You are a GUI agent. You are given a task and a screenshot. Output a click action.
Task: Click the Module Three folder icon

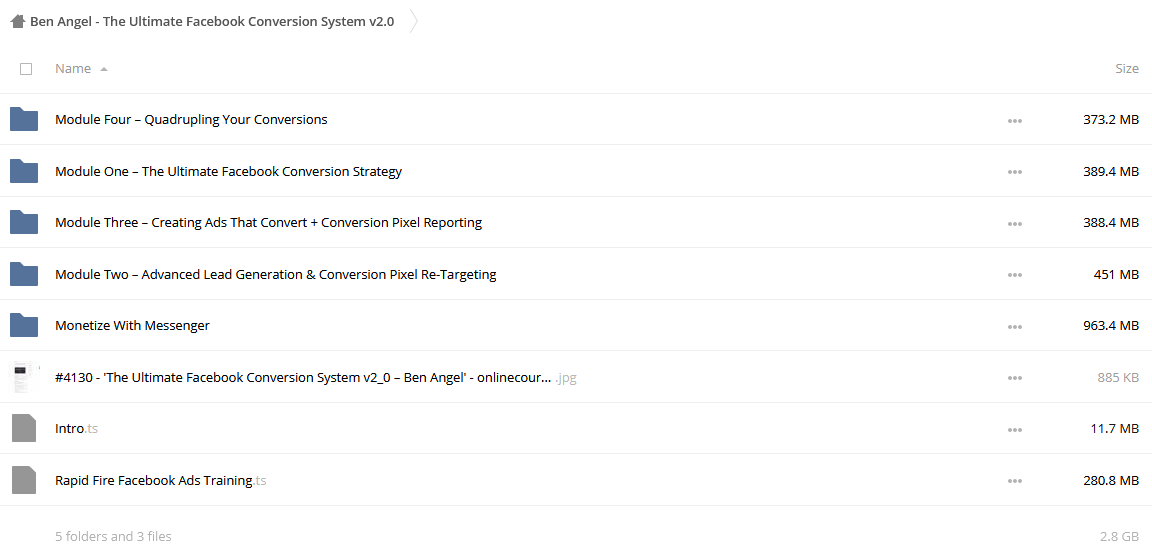24,222
